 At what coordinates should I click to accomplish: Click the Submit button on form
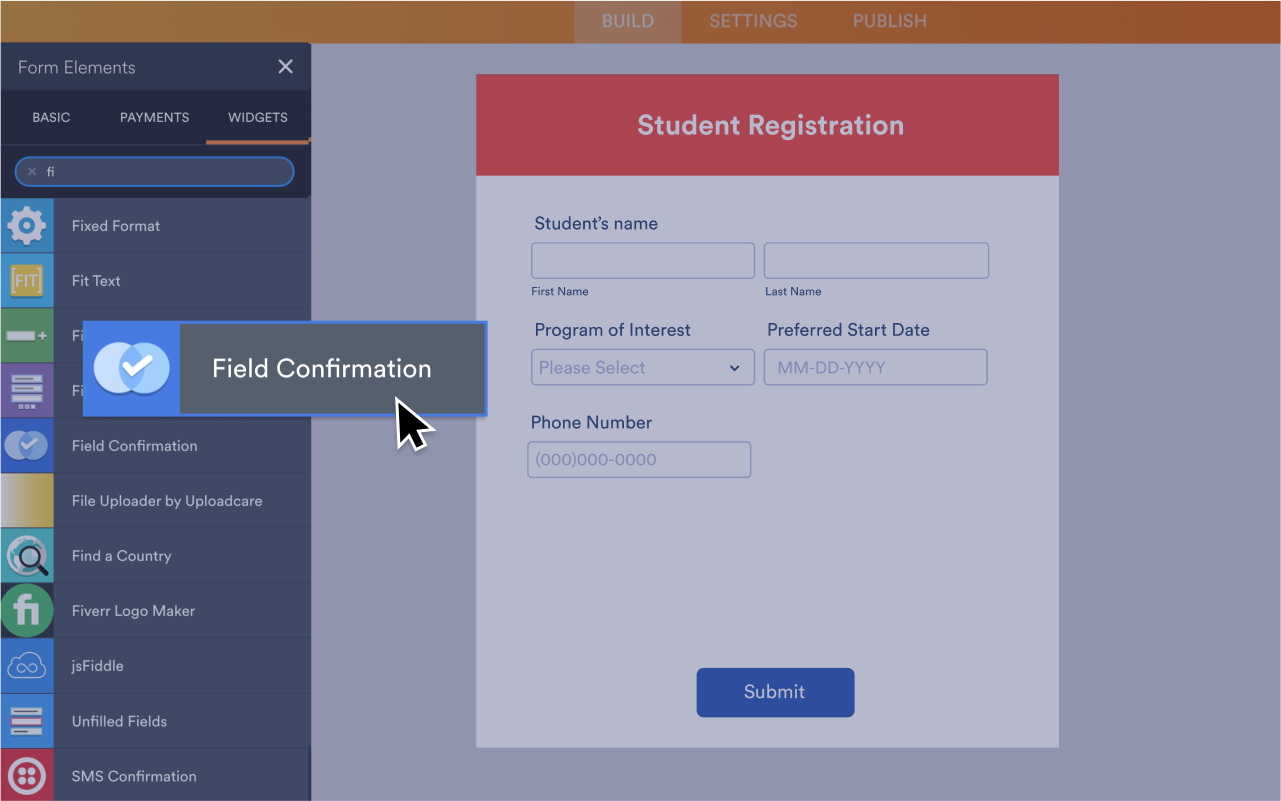pyautogui.click(x=775, y=692)
